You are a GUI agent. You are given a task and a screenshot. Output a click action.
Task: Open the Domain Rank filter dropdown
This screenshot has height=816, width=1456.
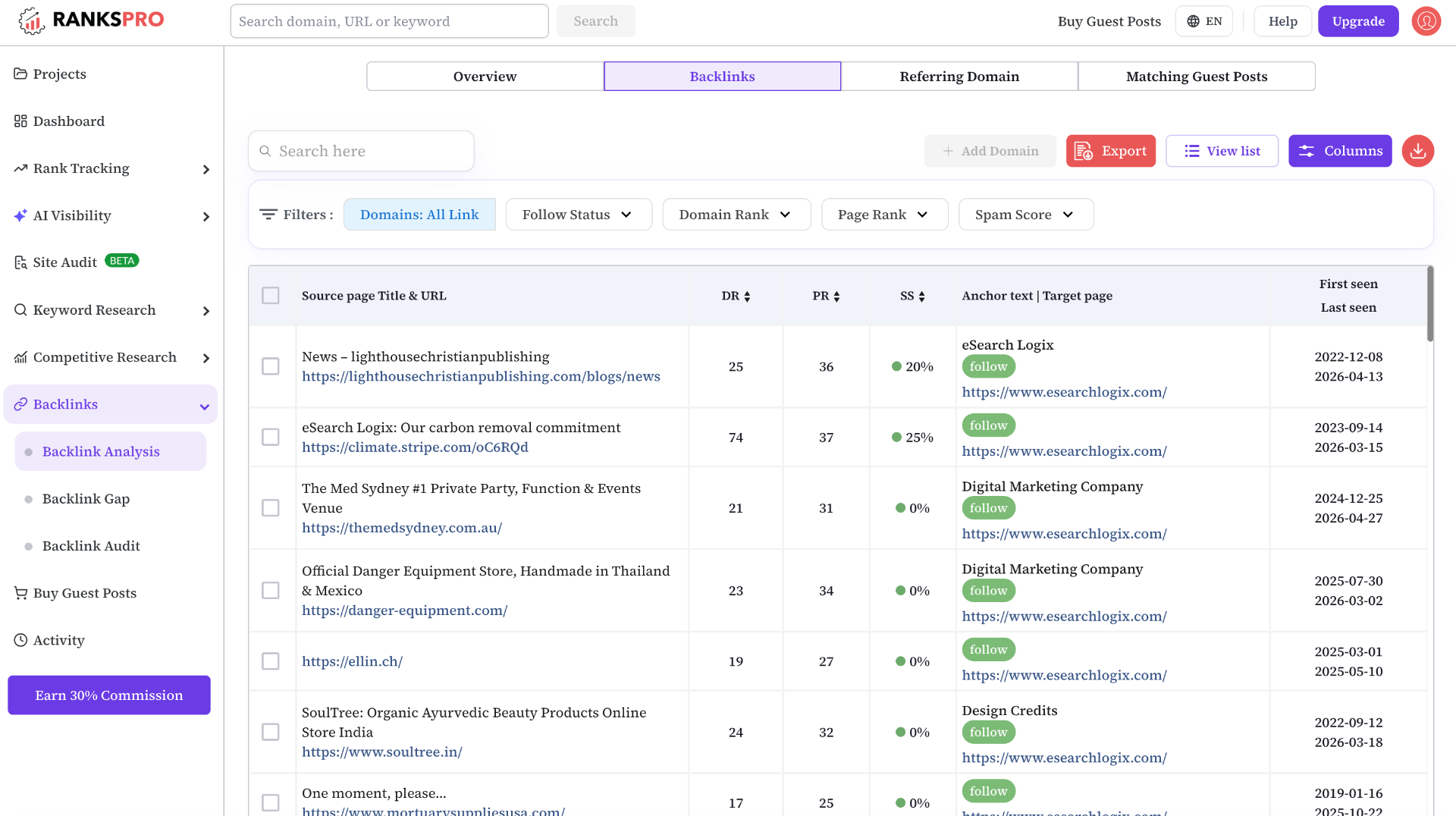click(736, 215)
